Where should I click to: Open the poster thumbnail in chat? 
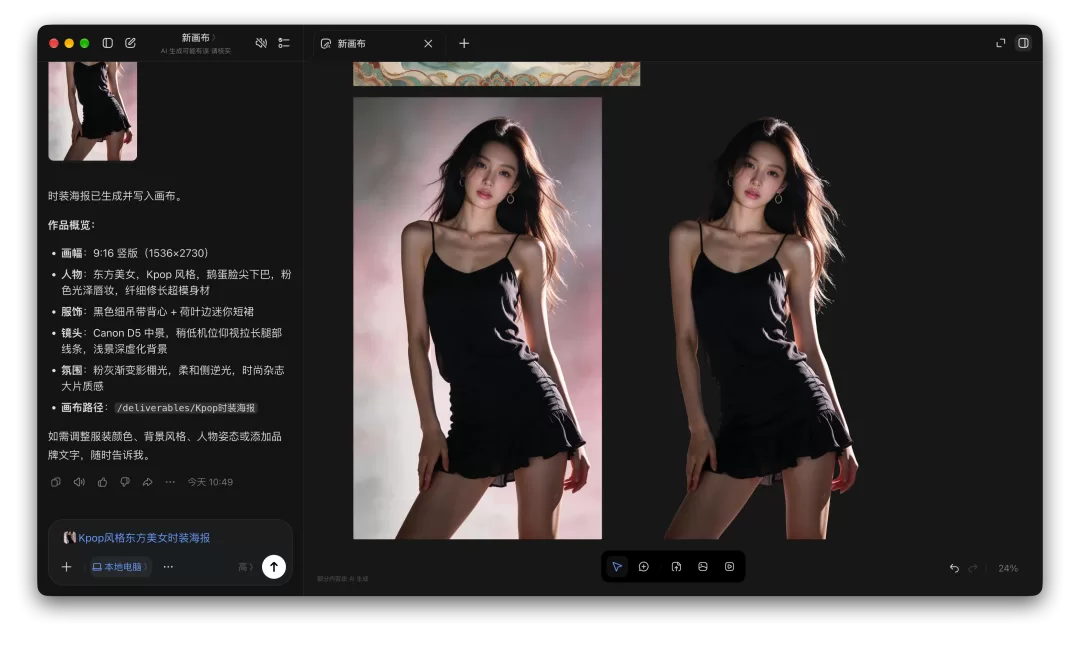coord(92,111)
